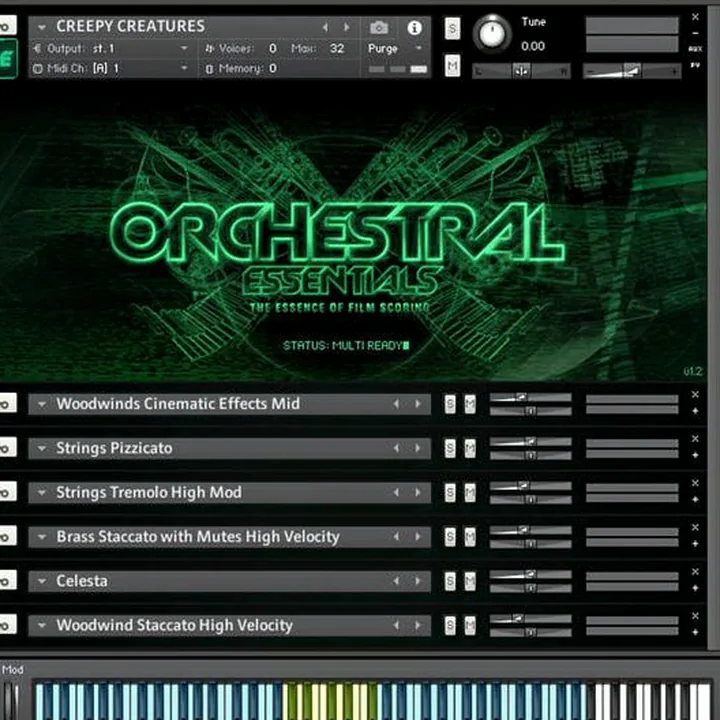The width and height of the screenshot is (720, 720).
Task: Open the Output st. 1 dropdown
Action: click(x=184, y=48)
